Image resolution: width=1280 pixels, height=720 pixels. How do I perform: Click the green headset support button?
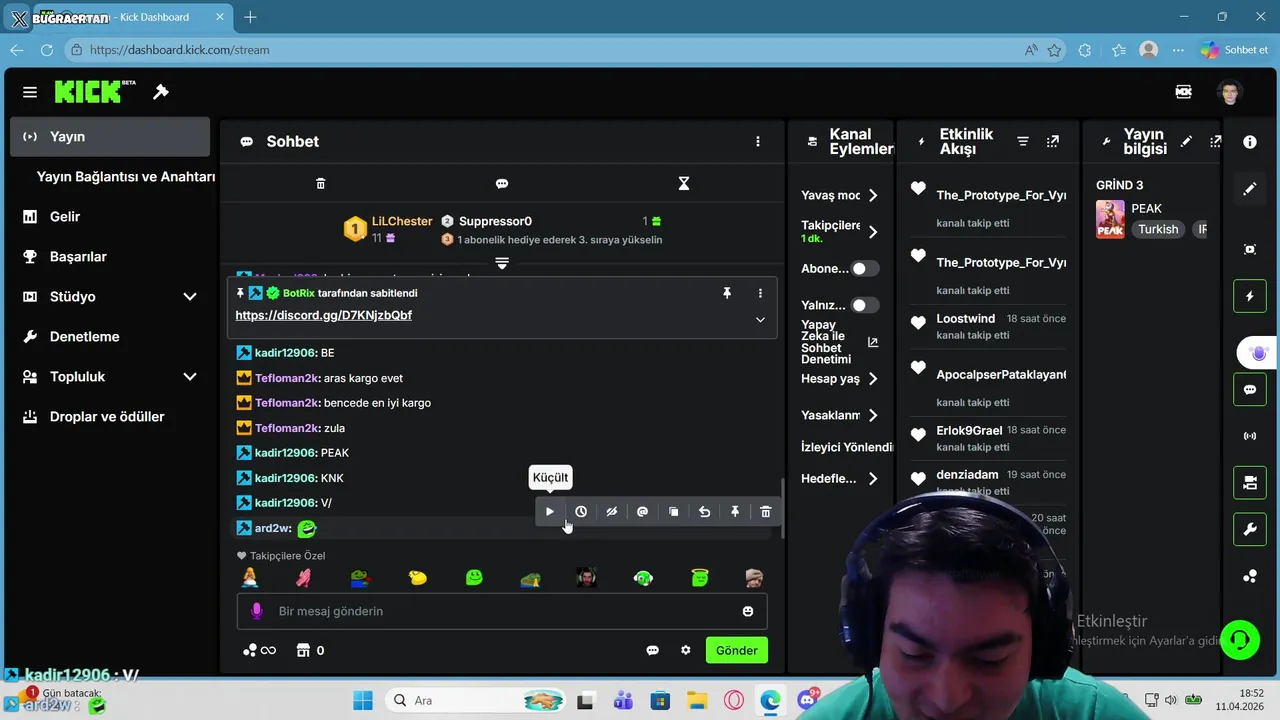click(x=1240, y=640)
